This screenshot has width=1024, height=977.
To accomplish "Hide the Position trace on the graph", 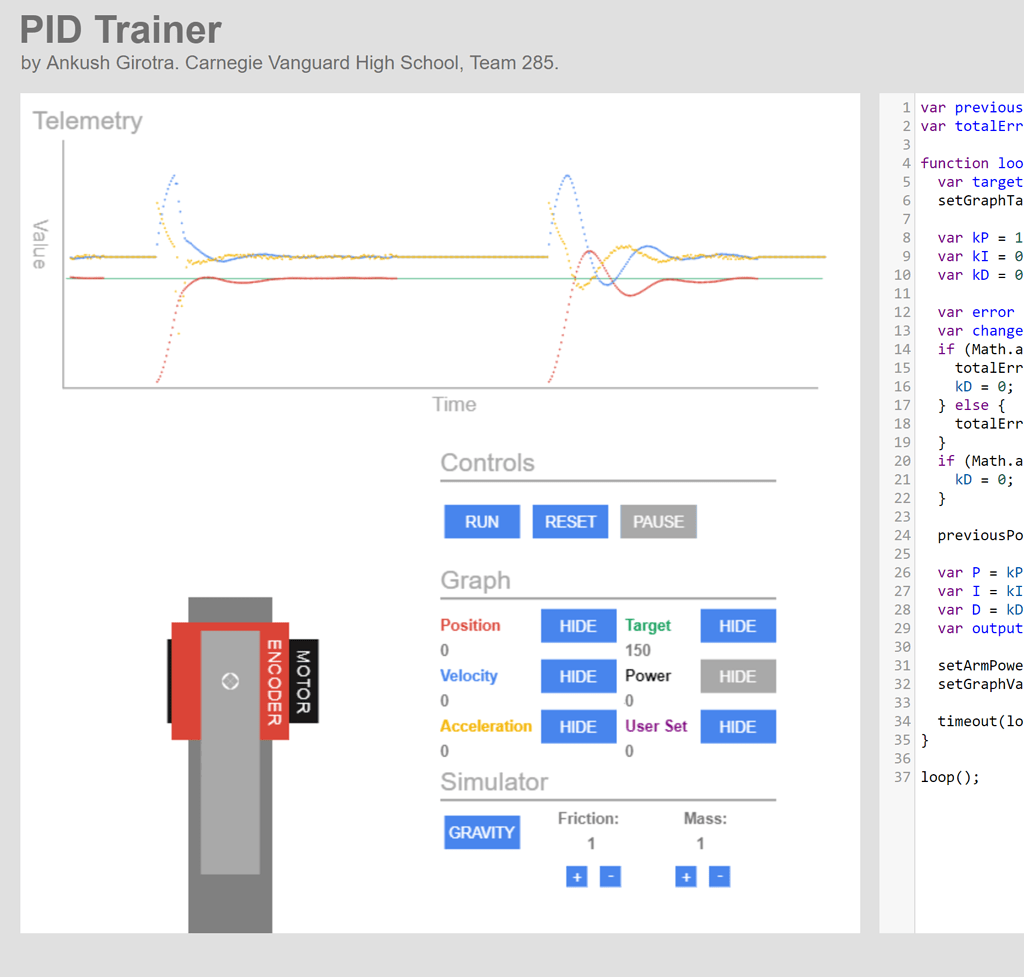I will [578, 626].
